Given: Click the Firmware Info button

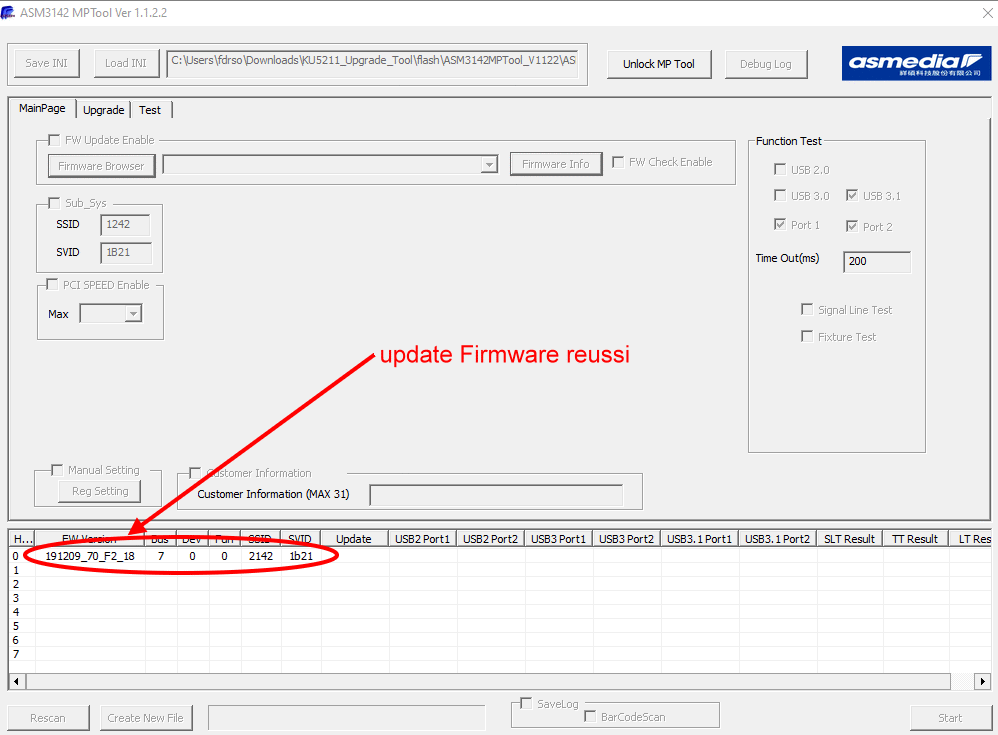Looking at the screenshot, I should tap(556, 164).
